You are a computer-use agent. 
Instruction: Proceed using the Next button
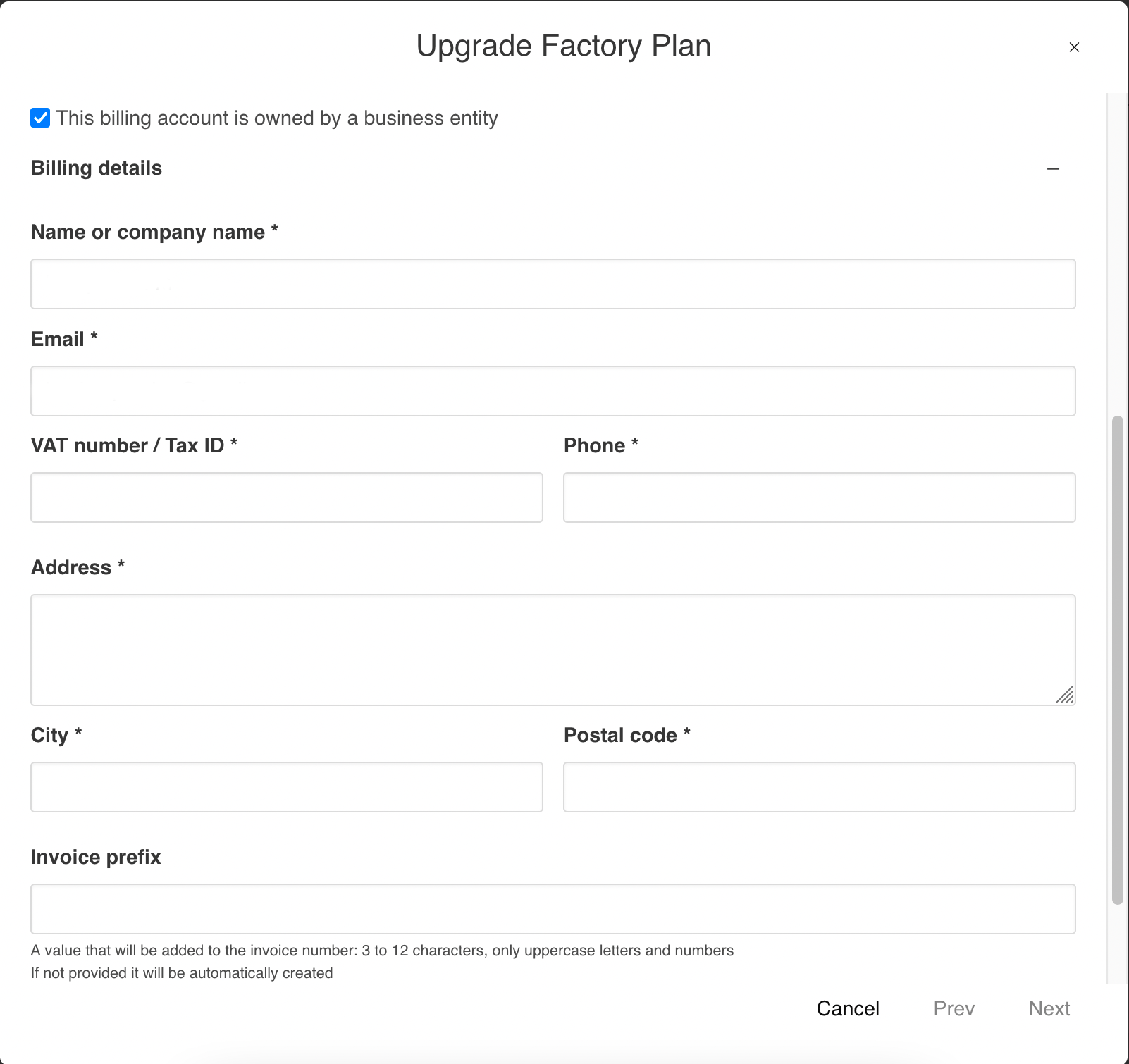pyautogui.click(x=1049, y=1008)
